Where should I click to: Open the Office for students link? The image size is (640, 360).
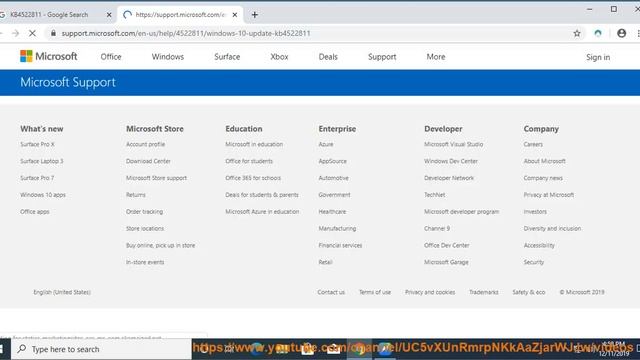[249, 161]
